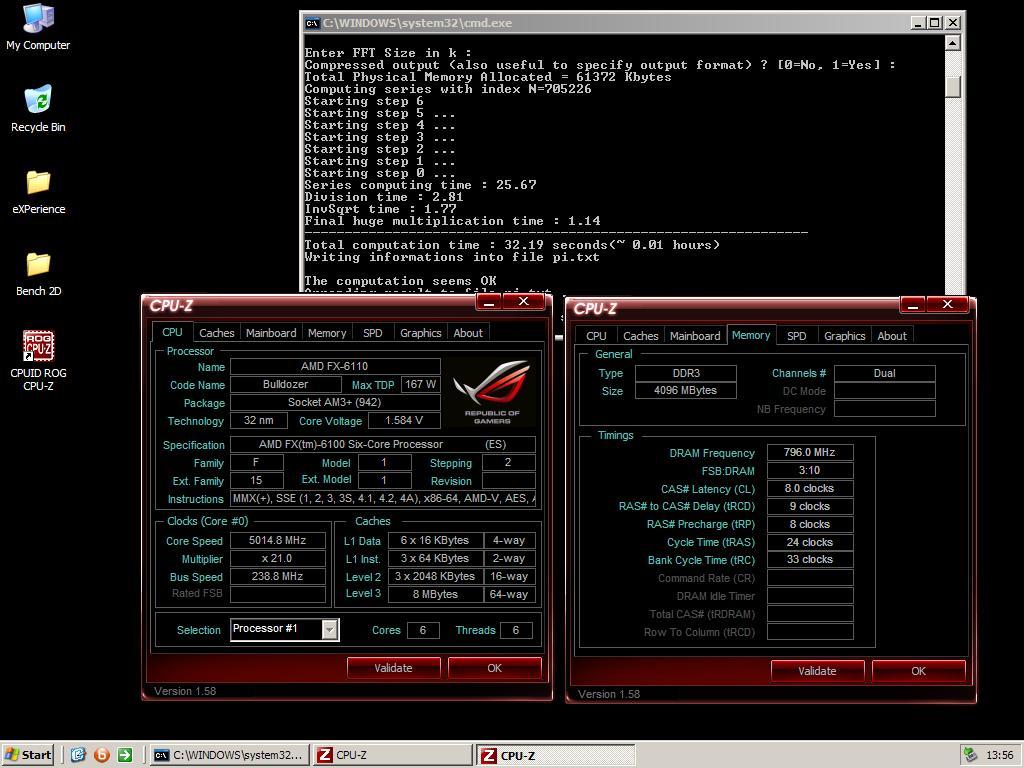Click Validate in left CPU-Z window
This screenshot has width=1024, height=768.
coord(393,668)
